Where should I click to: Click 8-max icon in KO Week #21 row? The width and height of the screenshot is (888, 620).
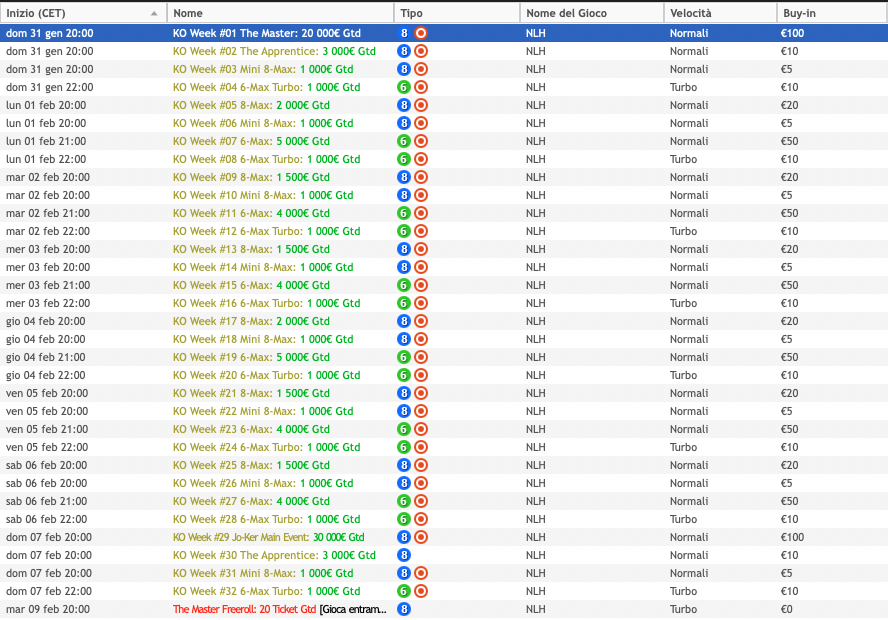tap(404, 393)
